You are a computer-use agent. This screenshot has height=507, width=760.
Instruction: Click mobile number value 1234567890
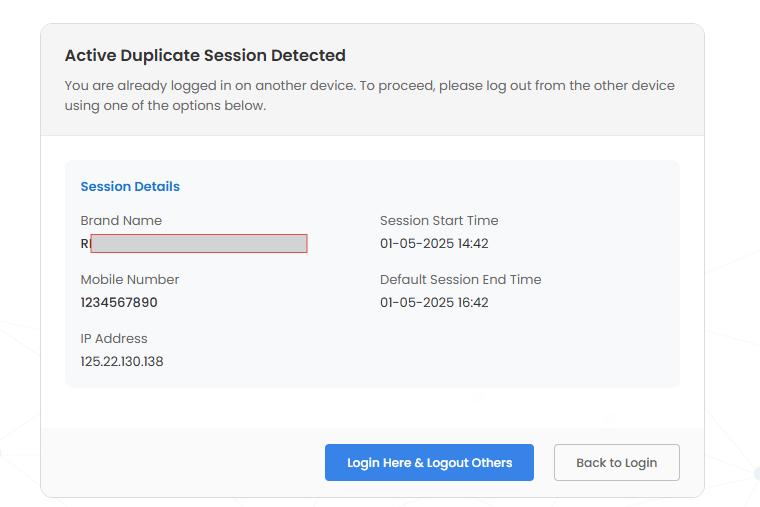(x=119, y=303)
